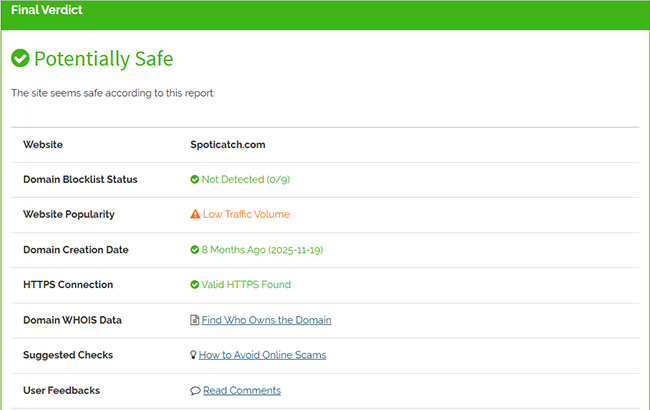Screen dimensions: 650x410
Task: Click the Final Verdict header title
Action: coord(47,10)
